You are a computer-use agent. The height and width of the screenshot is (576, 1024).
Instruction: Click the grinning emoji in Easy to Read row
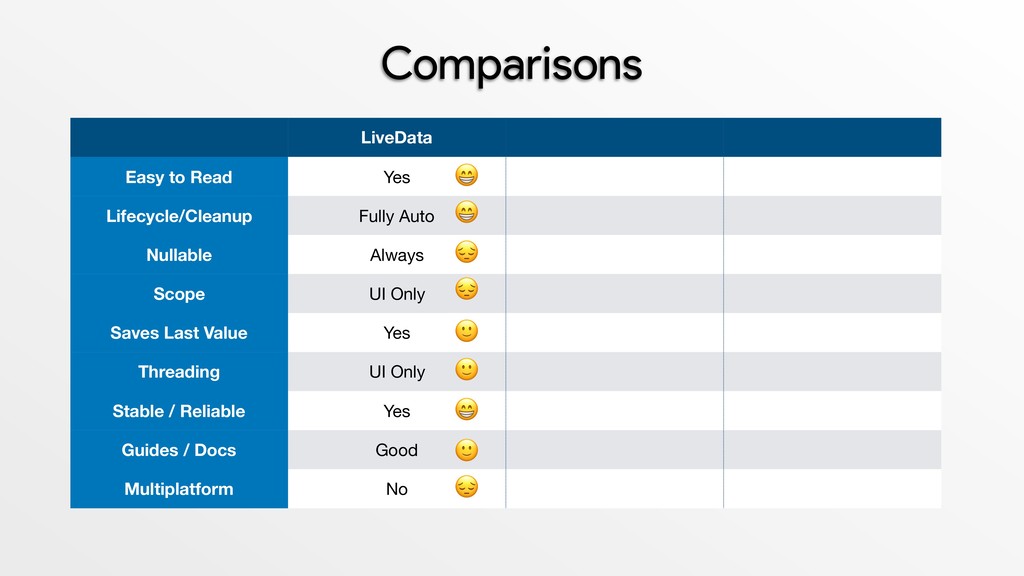tap(466, 175)
